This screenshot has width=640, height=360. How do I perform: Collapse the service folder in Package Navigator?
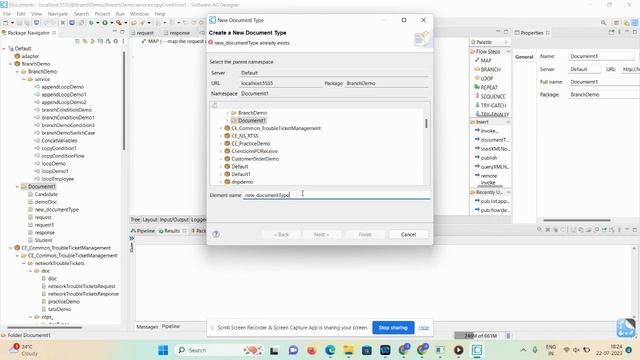click(x=24, y=80)
